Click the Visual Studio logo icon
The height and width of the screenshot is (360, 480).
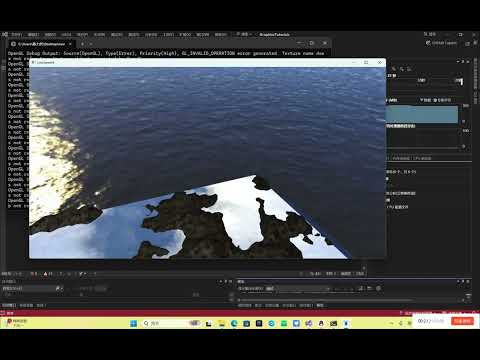[x=4, y=34]
